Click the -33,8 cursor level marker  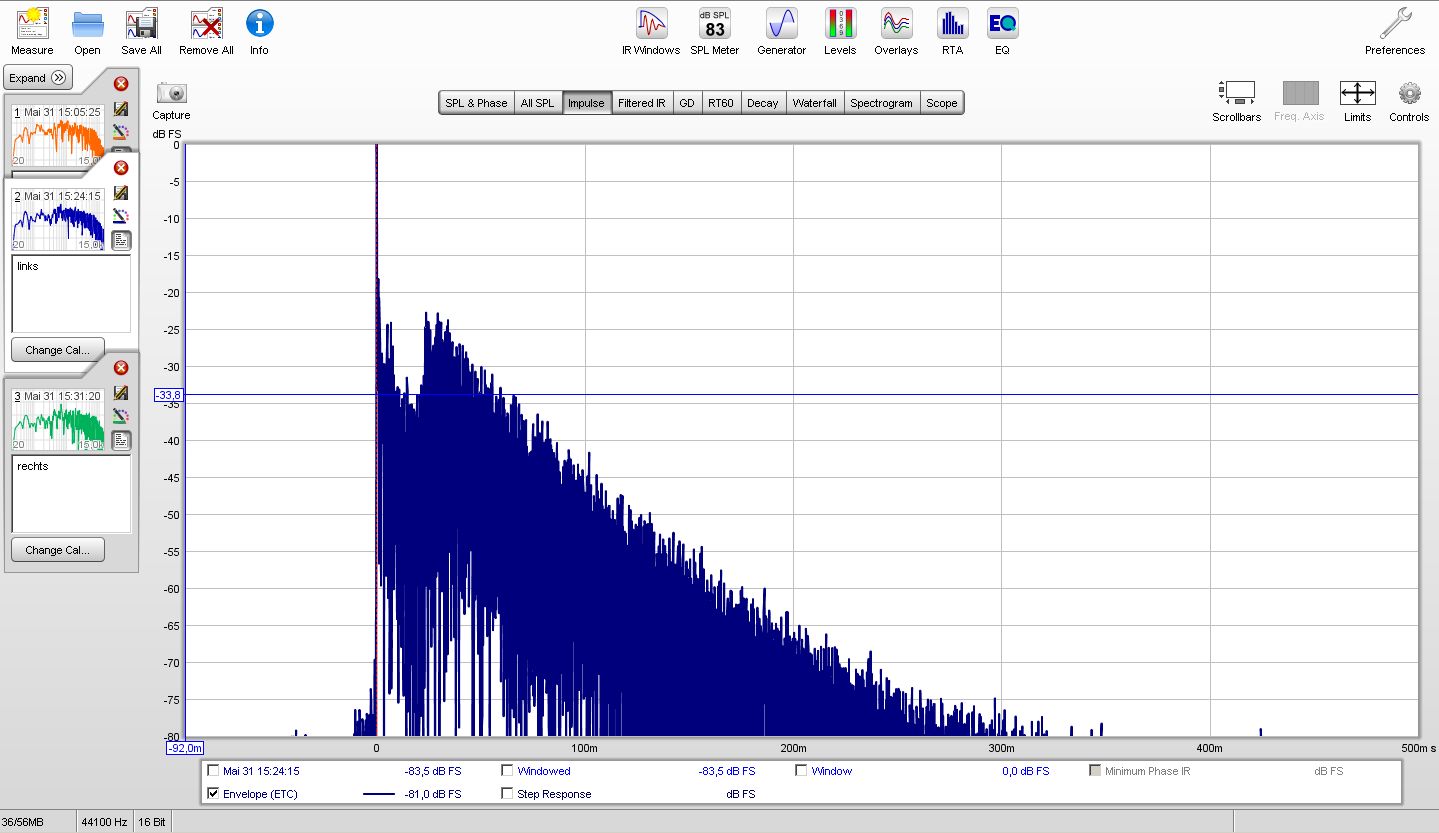click(168, 395)
